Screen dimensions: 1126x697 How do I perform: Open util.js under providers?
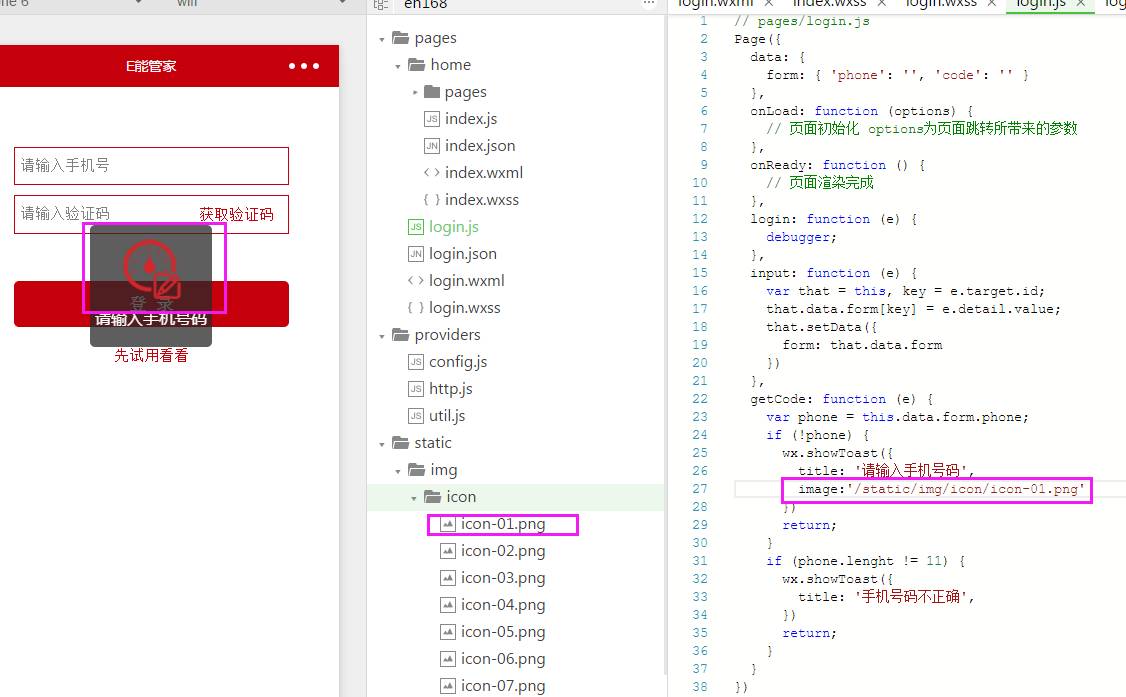[x=447, y=416]
